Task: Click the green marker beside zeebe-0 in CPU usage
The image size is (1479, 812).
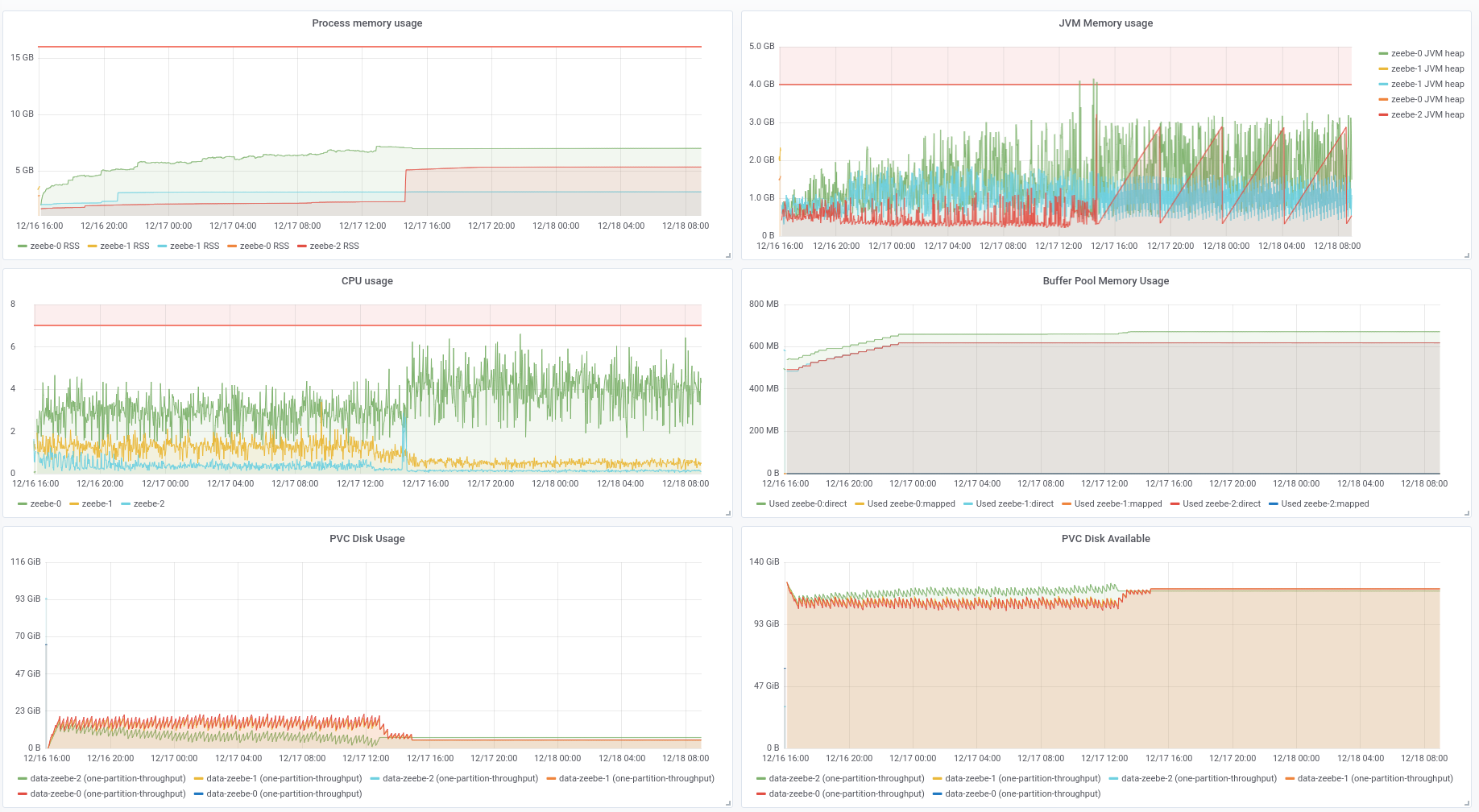Action: (x=22, y=503)
